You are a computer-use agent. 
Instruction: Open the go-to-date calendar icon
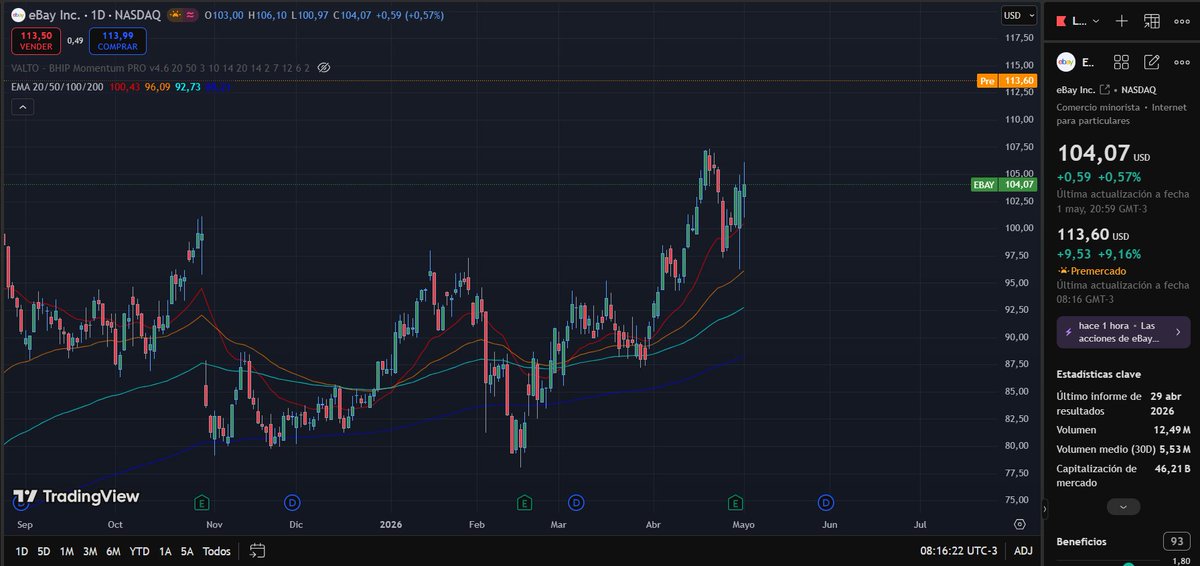coord(257,550)
